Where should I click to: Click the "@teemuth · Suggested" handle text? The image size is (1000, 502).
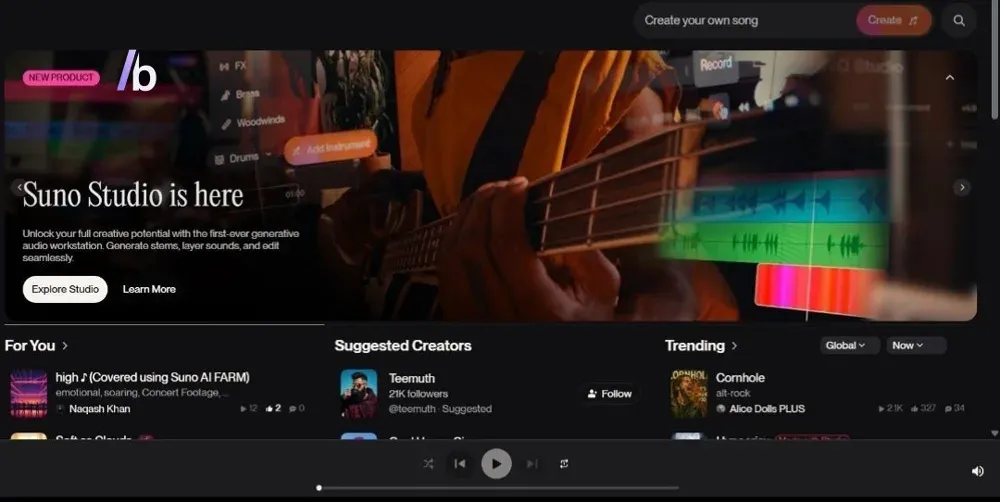pos(440,409)
